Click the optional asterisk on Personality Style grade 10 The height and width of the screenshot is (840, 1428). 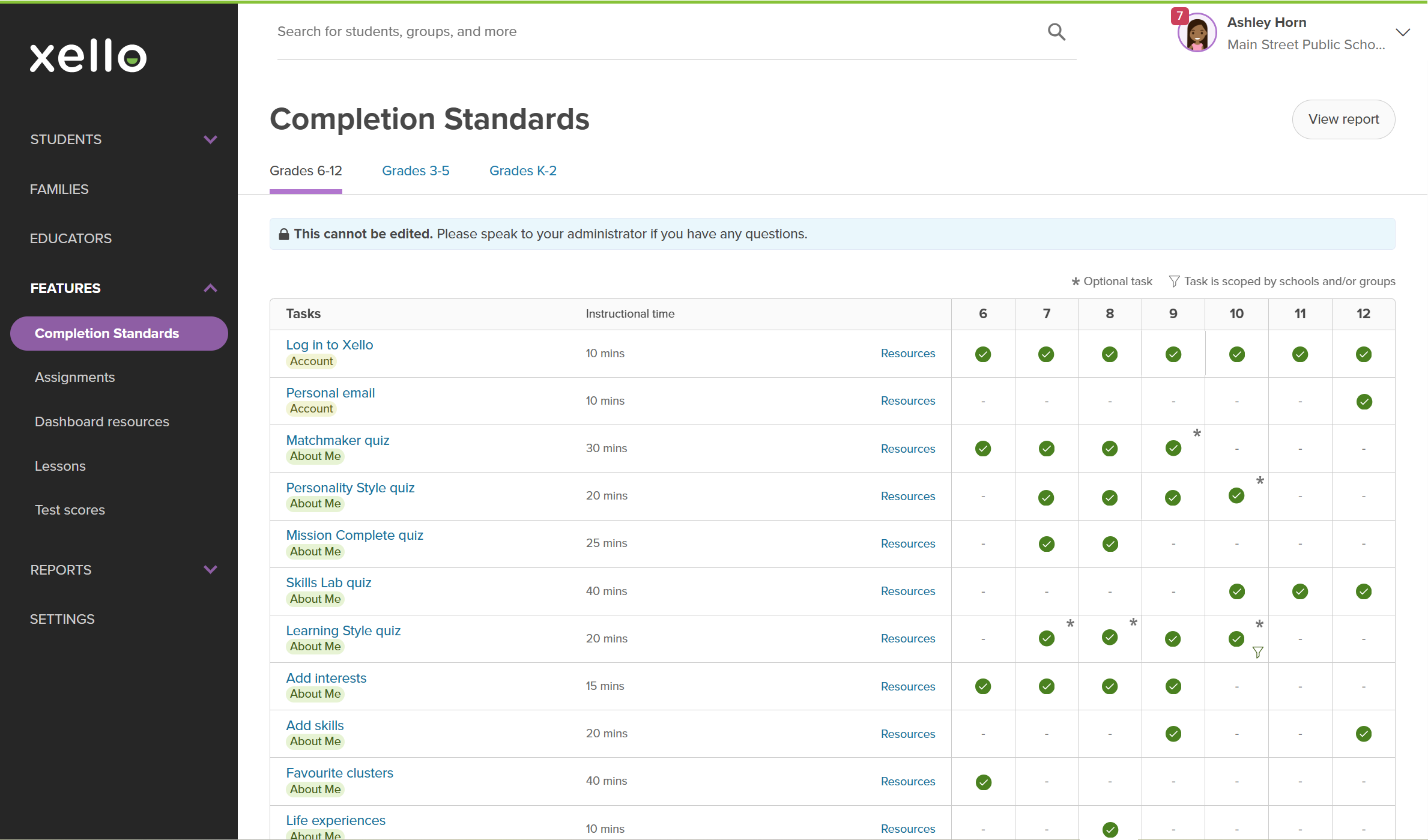click(1260, 480)
